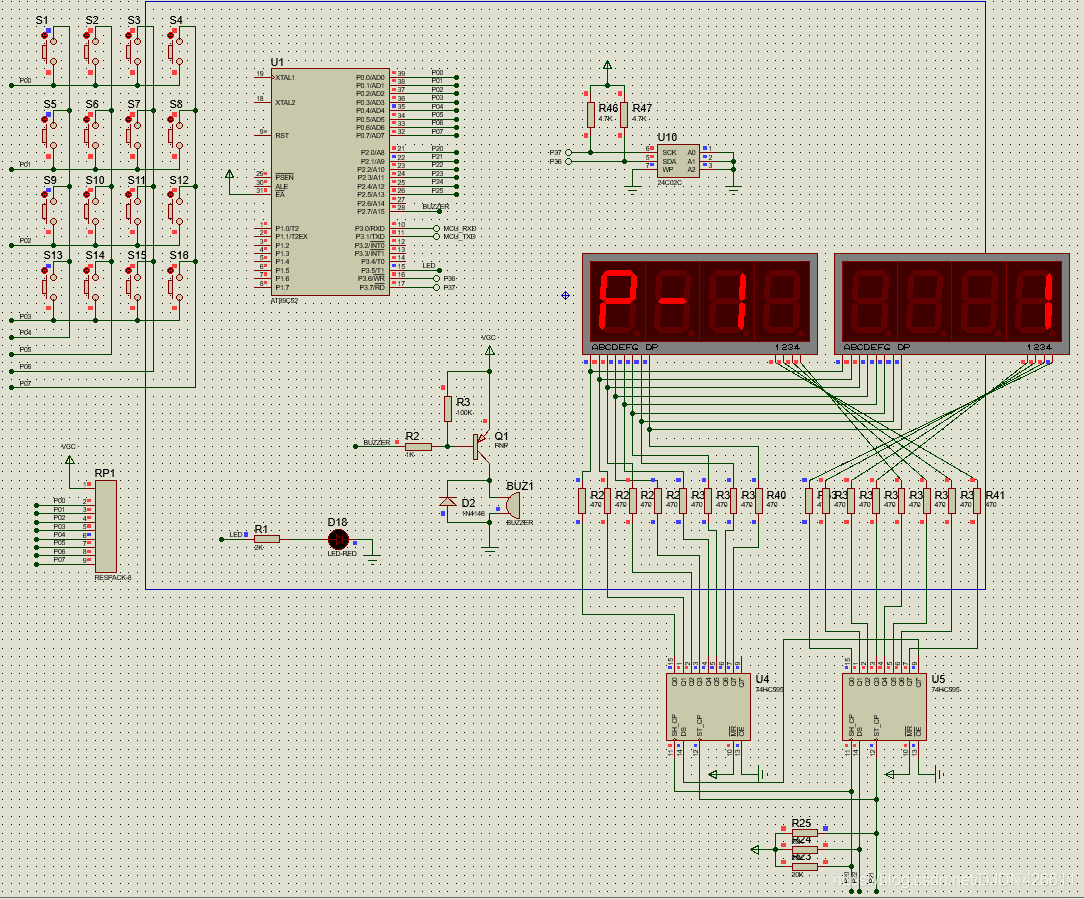Select resistor R25 near bottom
The height and width of the screenshot is (899, 1084).
click(805, 833)
